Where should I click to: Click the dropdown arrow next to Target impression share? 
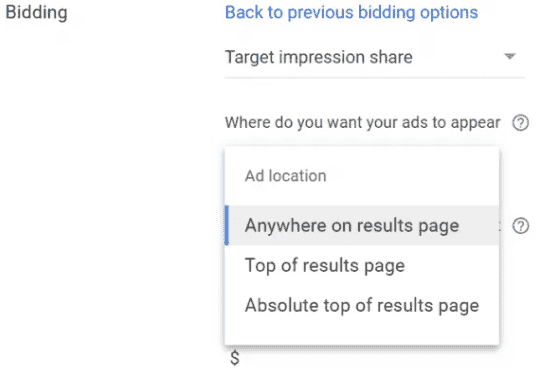point(510,56)
